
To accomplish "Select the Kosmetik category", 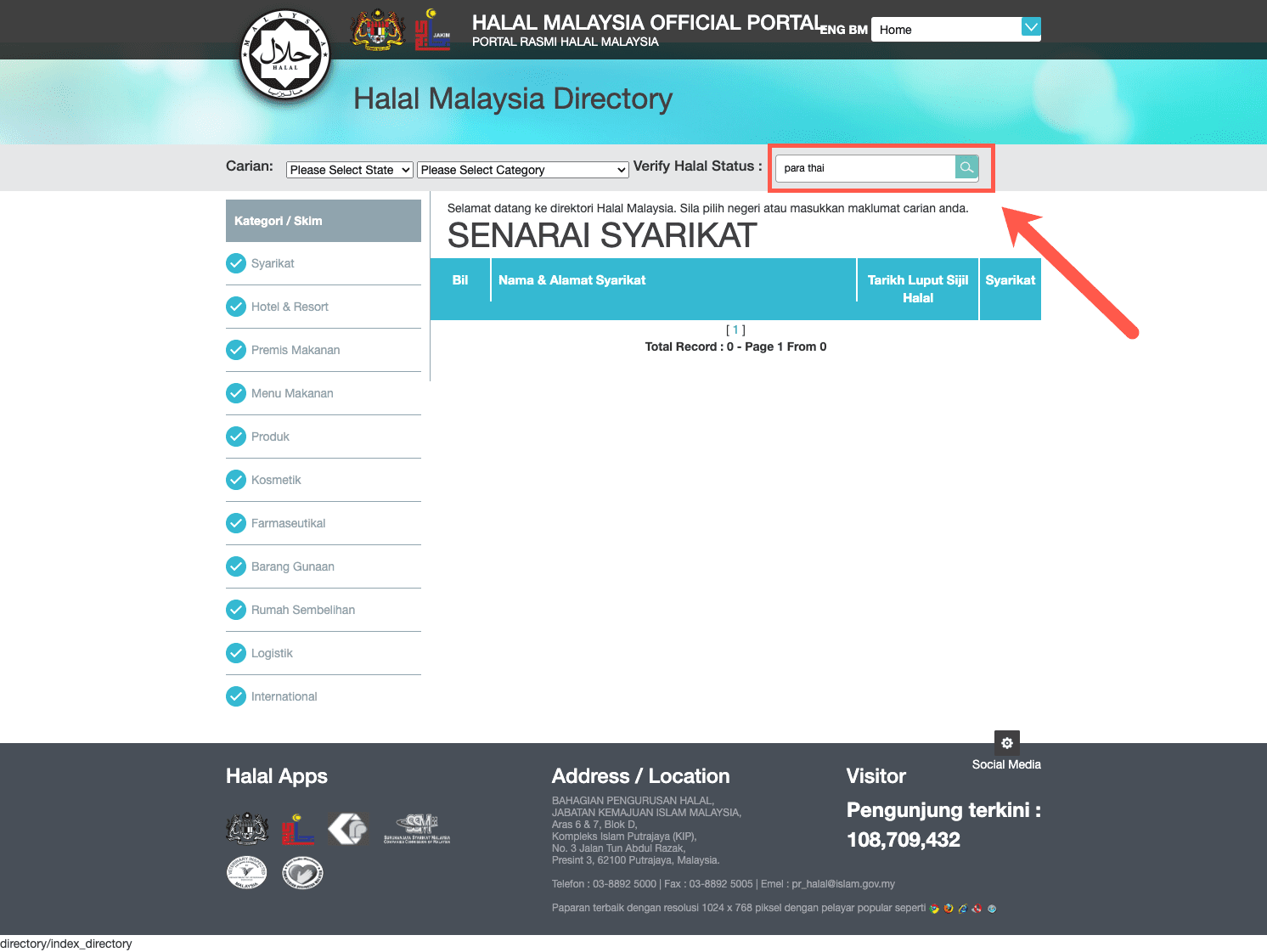I will click(276, 480).
